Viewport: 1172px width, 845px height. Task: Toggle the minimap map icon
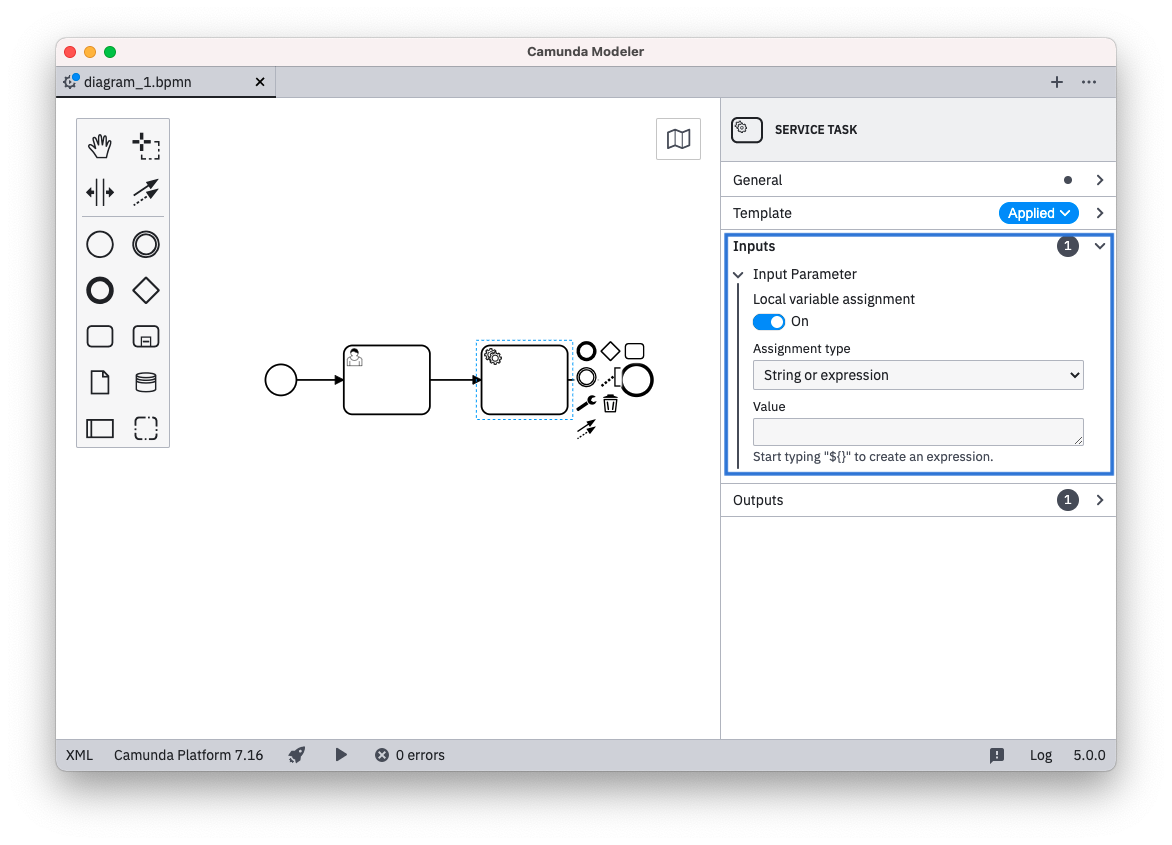[x=678, y=139]
